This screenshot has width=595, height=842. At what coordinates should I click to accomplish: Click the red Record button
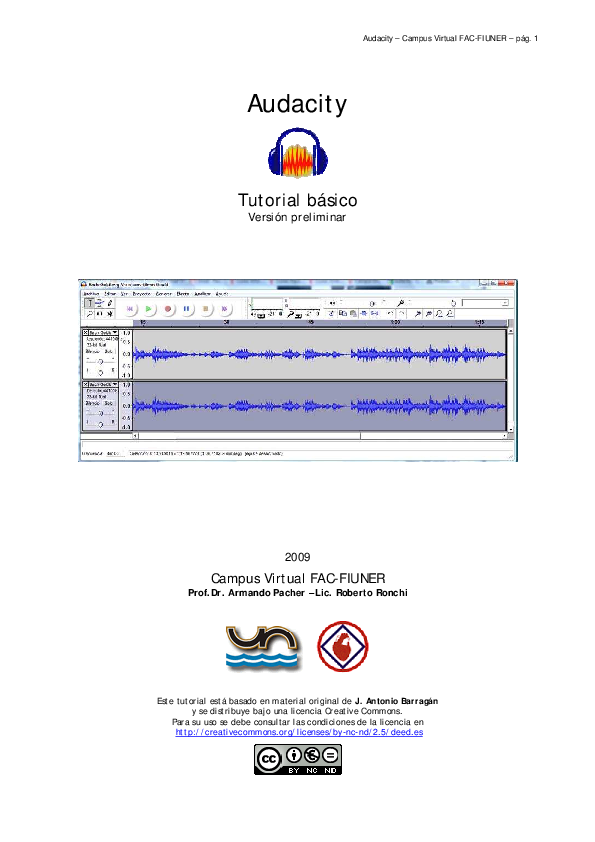tap(168, 309)
